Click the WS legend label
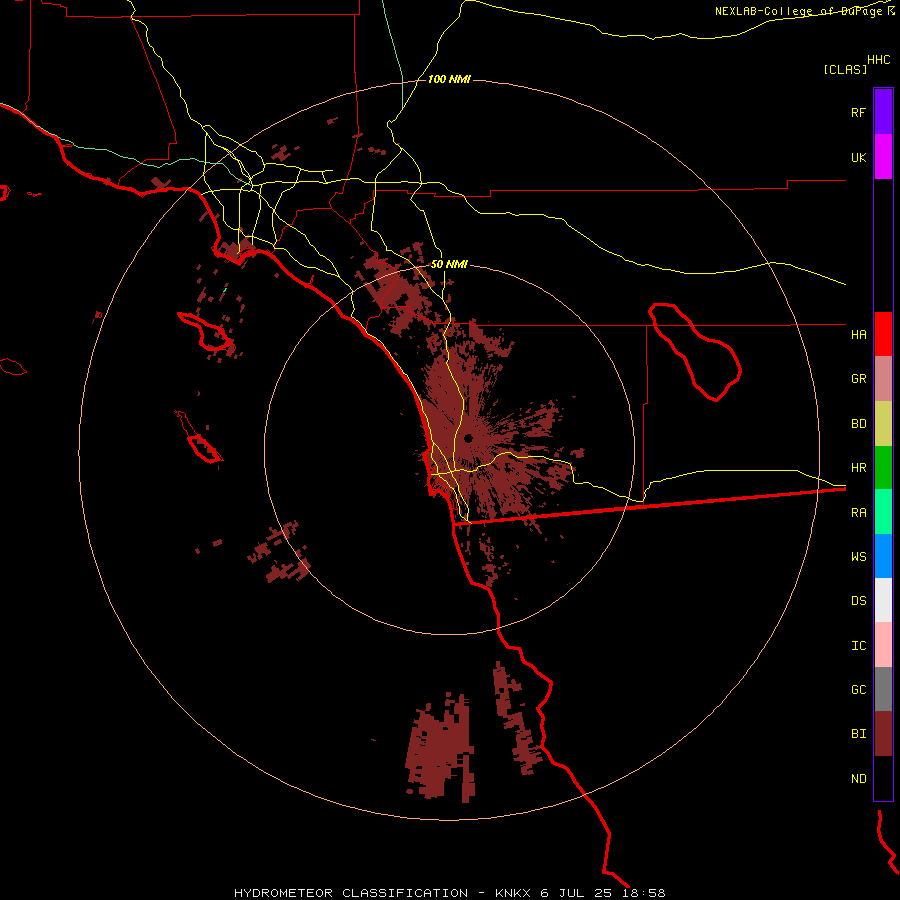This screenshot has width=900, height=900. click(x=858, y=556)
